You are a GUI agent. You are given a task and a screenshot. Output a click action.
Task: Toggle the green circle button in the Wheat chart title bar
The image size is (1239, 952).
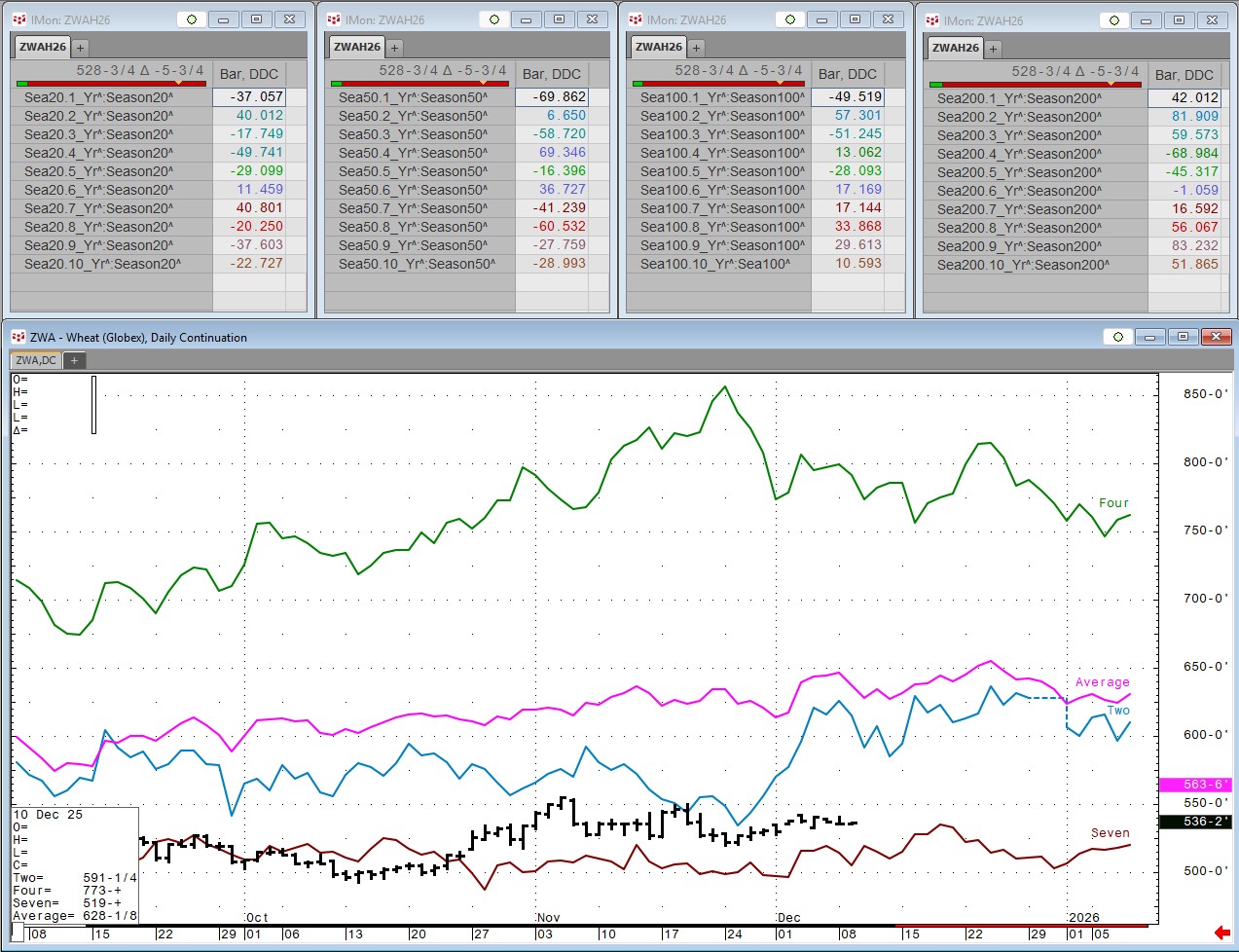(1117, 337)
